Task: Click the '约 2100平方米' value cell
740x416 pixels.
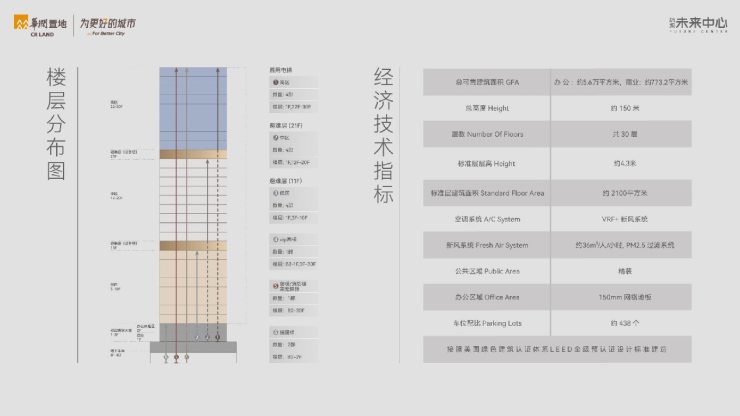Action: [621, 193]
